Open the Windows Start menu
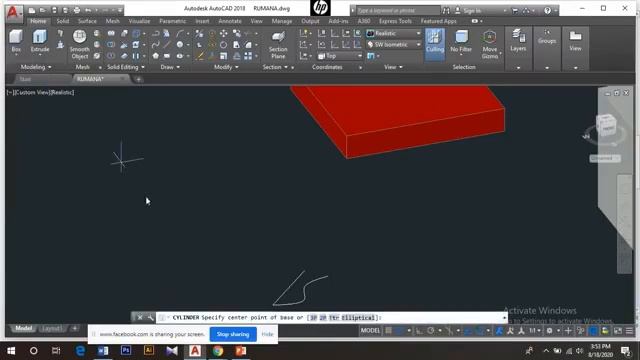The image size is (640, 360). (11, 351)
